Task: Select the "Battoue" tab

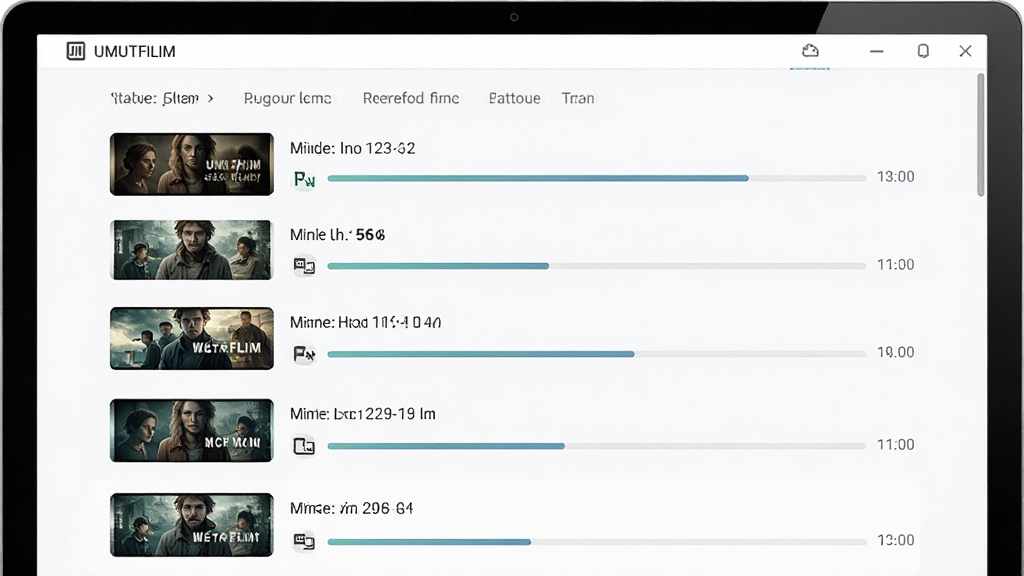Action: [515, 98]
